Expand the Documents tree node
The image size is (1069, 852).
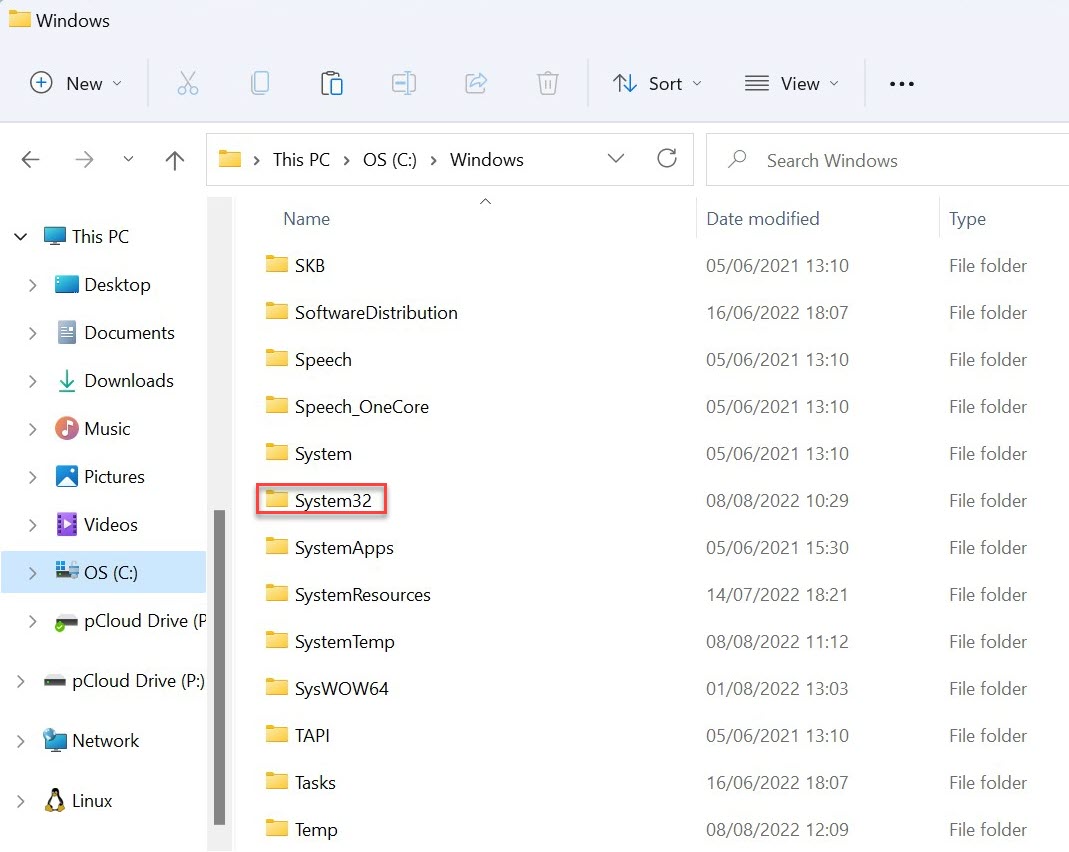click(x=32, y=333)
